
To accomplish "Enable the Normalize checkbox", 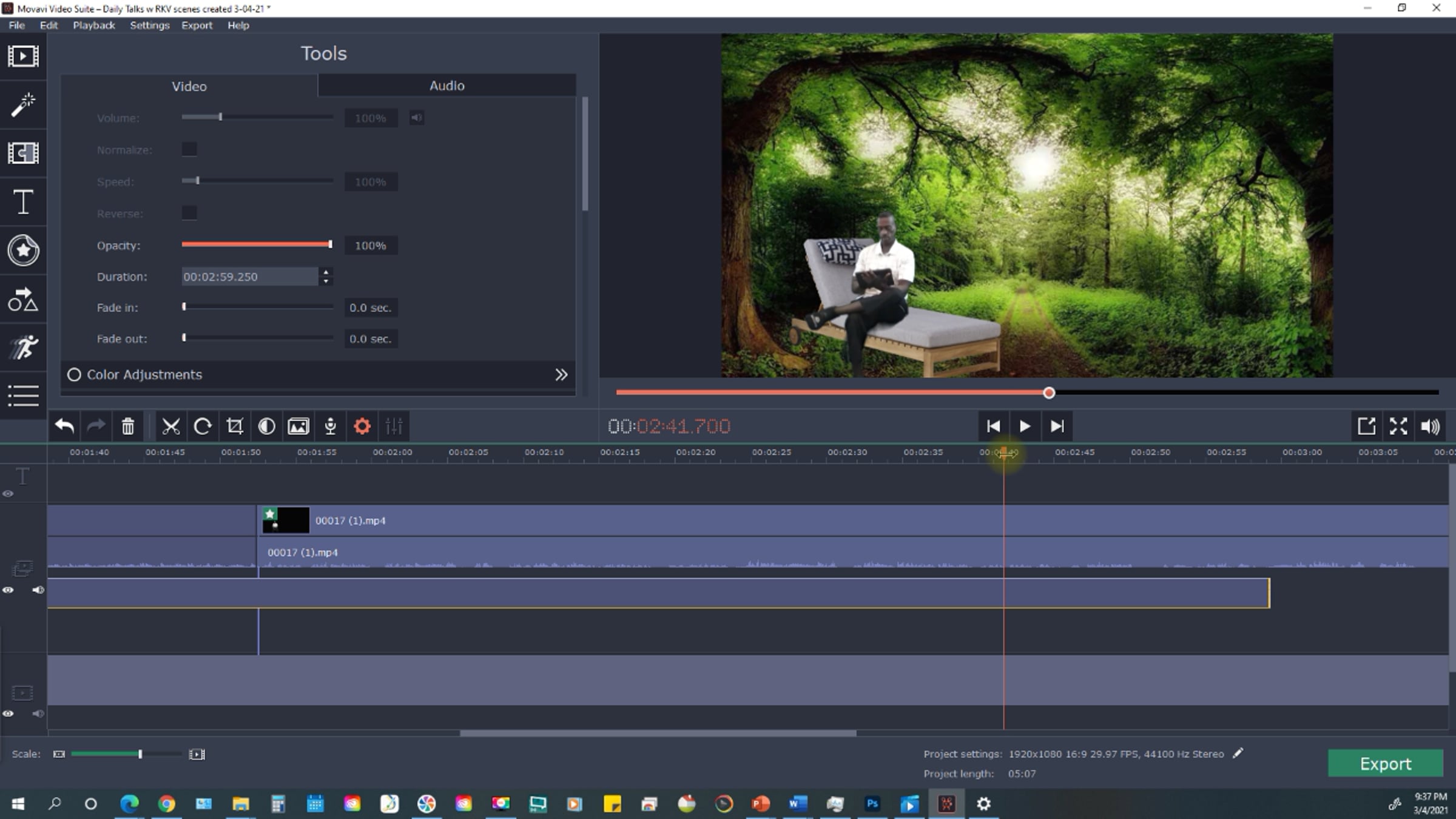I will point(189,149).
